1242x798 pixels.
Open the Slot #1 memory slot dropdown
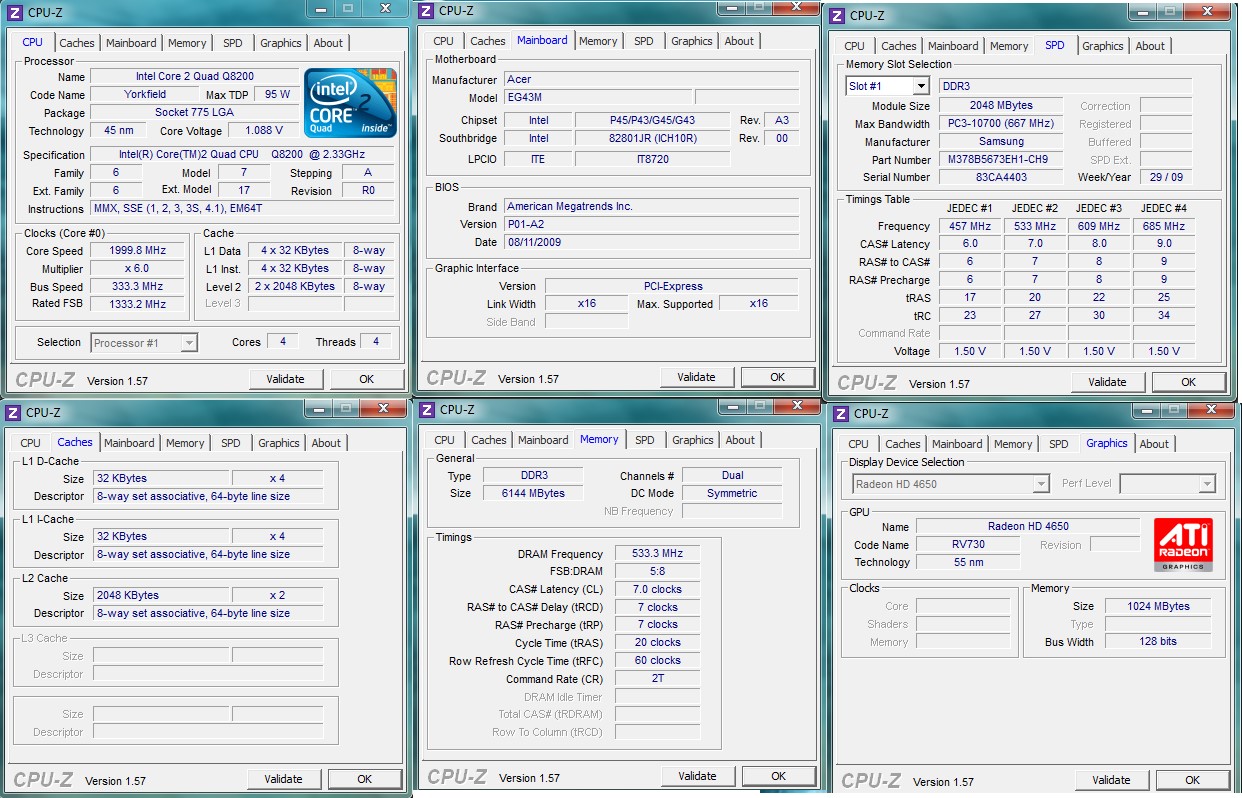tap(920, 87)
